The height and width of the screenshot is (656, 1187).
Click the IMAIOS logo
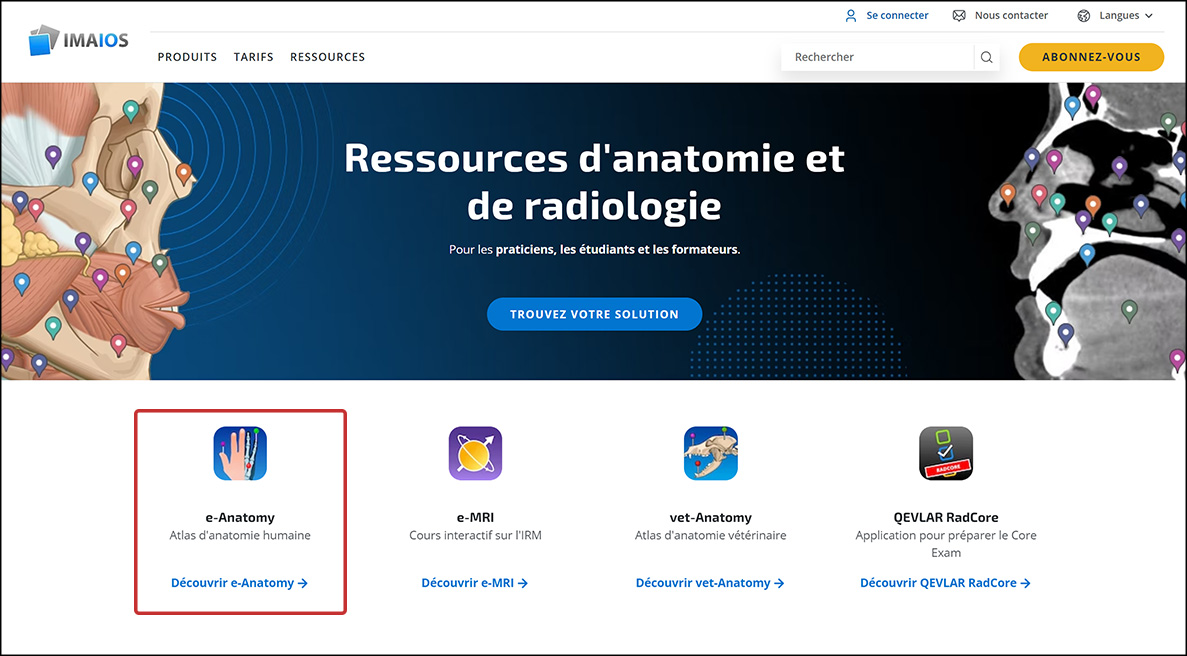point(78,40)
